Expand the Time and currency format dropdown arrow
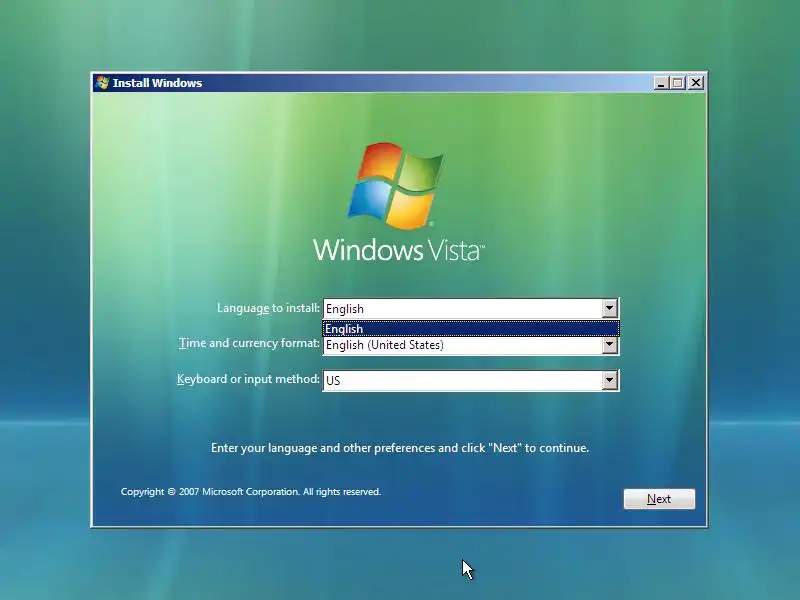This screenshot has height=600, width=800. click(609, 345)
